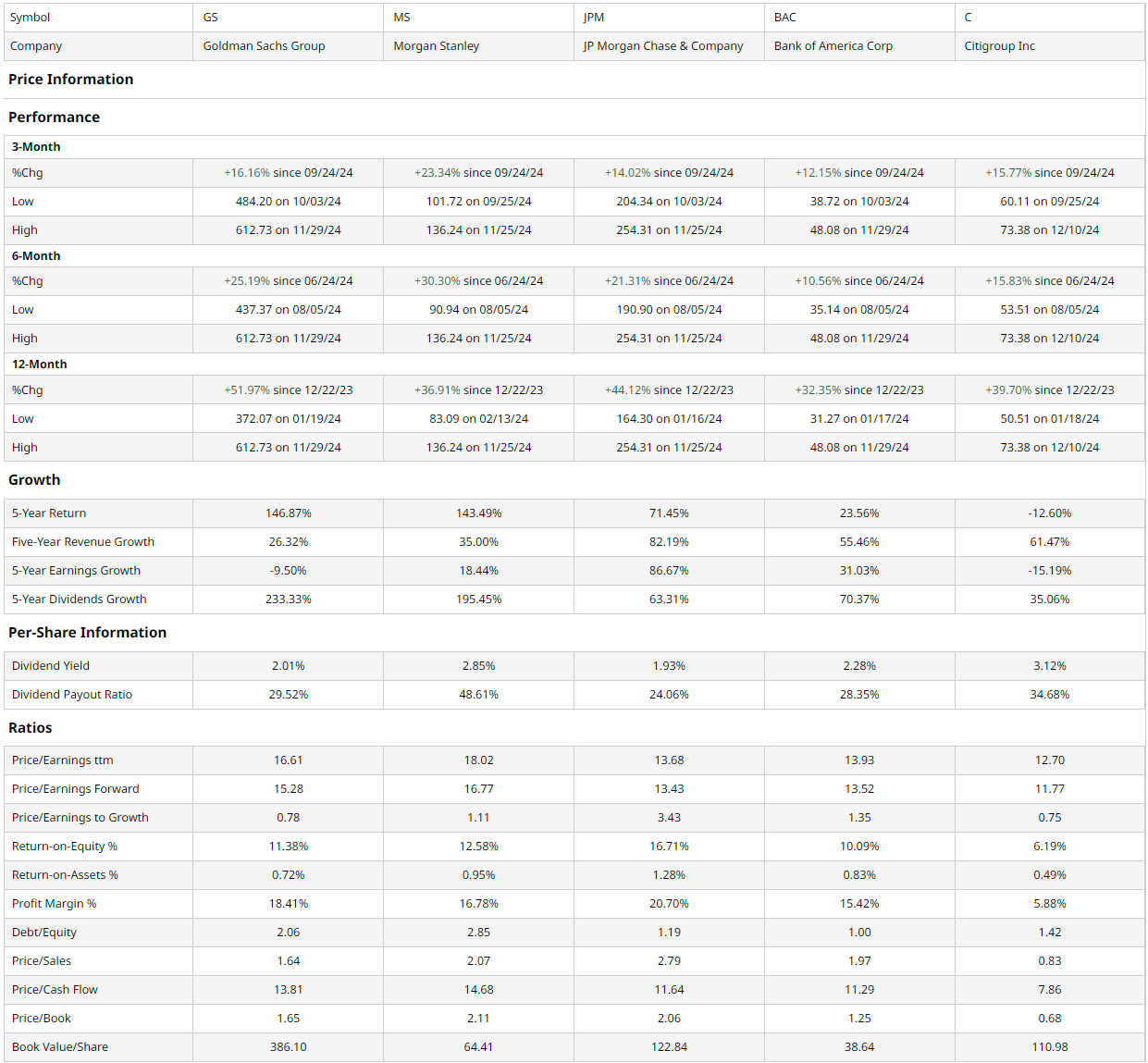Select the +23.34% since 09/24/24 value

pos(479,173)
